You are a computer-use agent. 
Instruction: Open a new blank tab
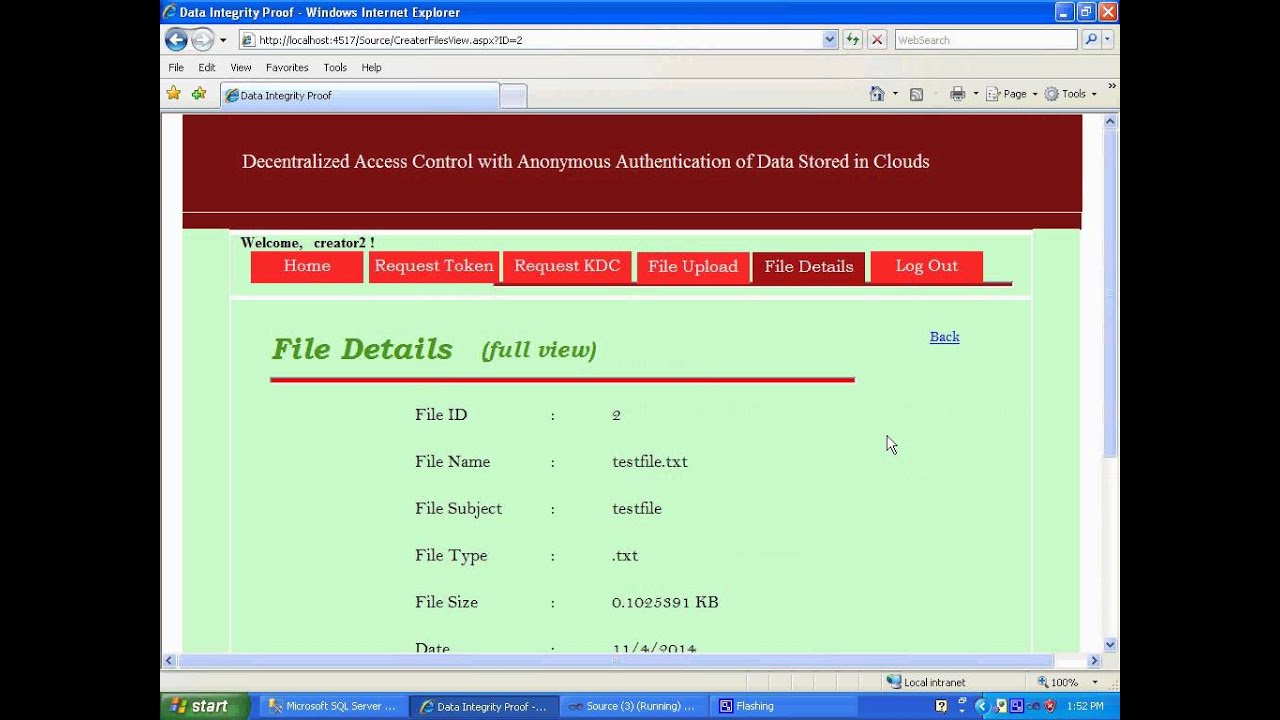(x=513, y=96)
